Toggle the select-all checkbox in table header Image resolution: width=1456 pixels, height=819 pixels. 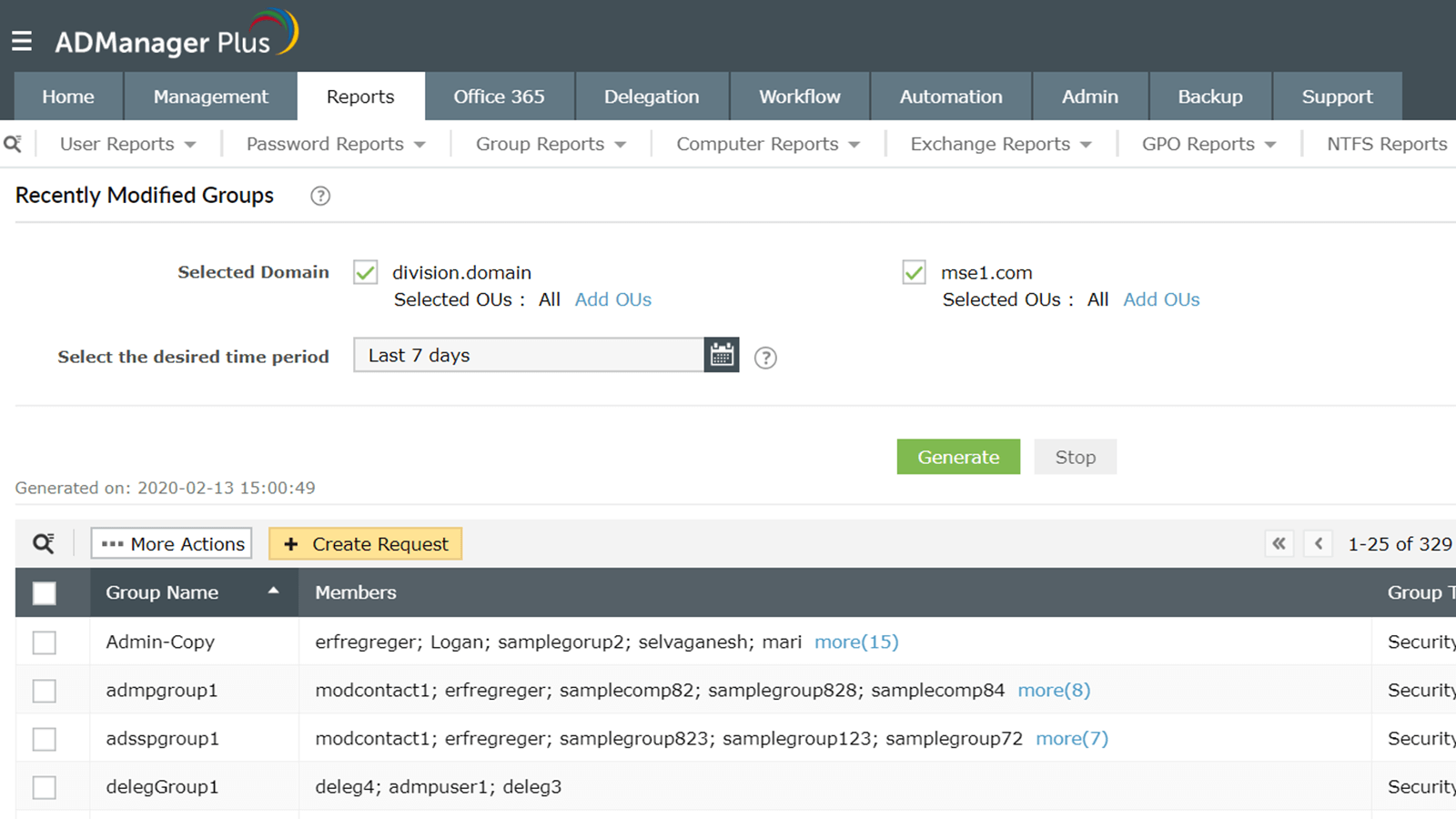point(44,593)
